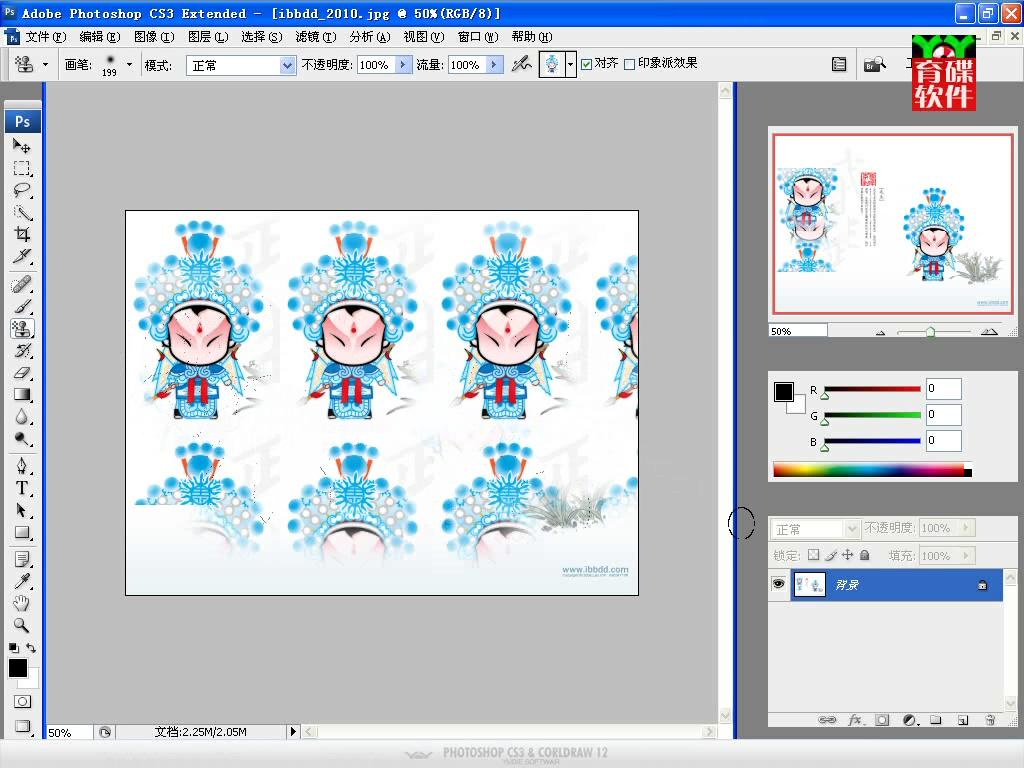Select the Pen tool
The height and width of the screenshot is (768, 1024).
(22, 466)
